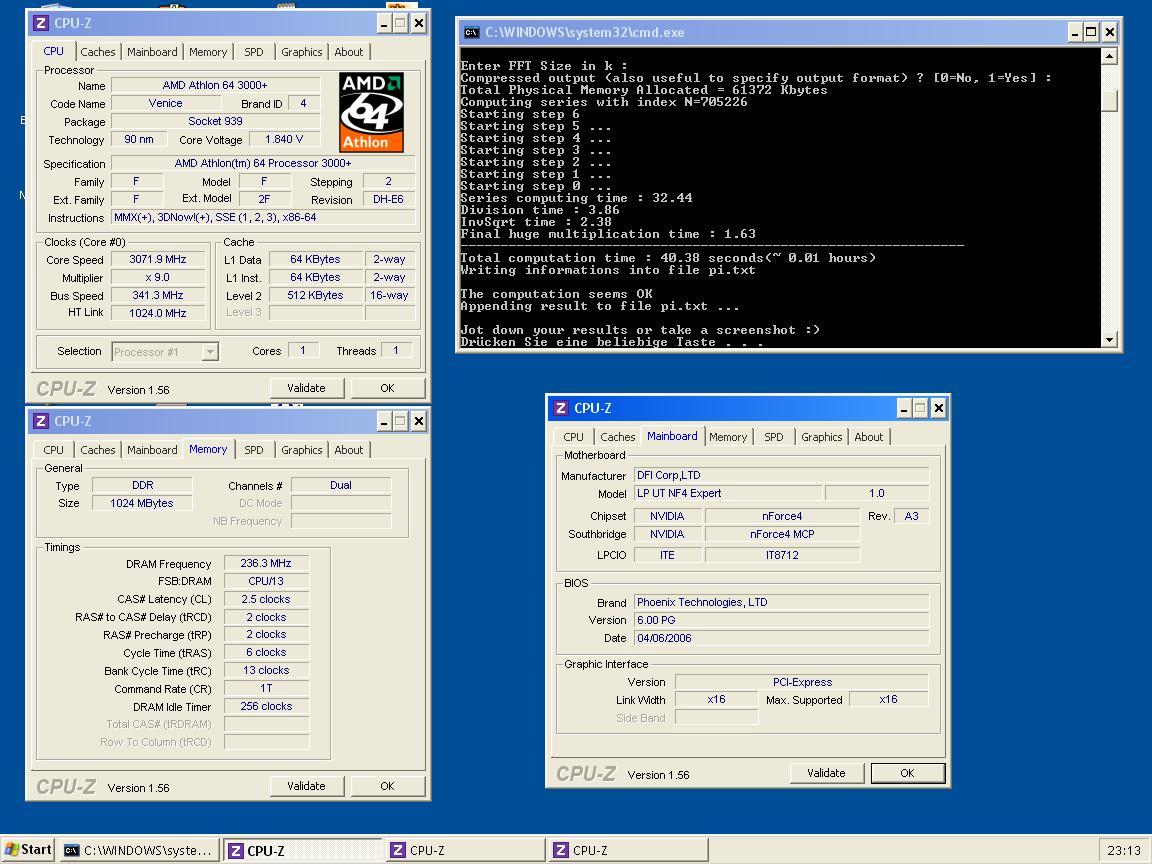
Task: Click 'Total computation time : 40.38 seconds' line
Action: (x=668, y=258)
